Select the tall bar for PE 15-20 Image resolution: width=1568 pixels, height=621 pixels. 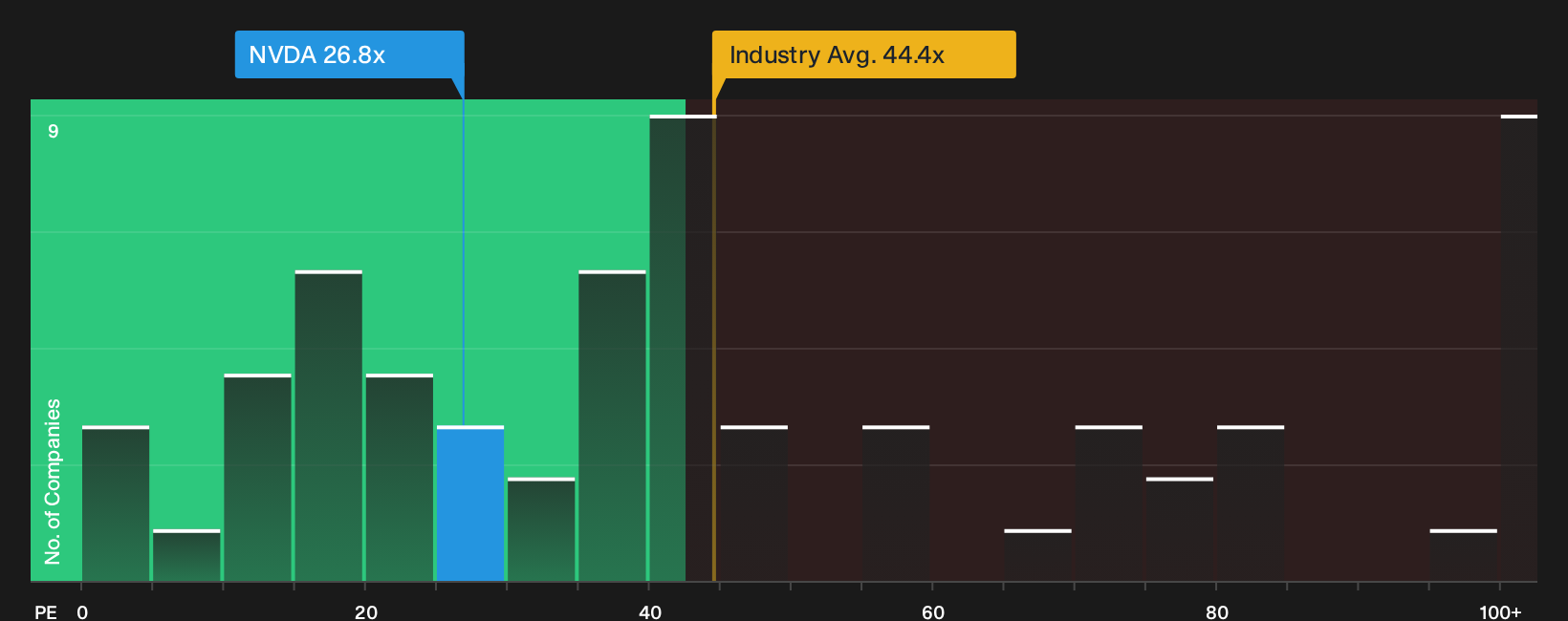click(x=329, y=426)
